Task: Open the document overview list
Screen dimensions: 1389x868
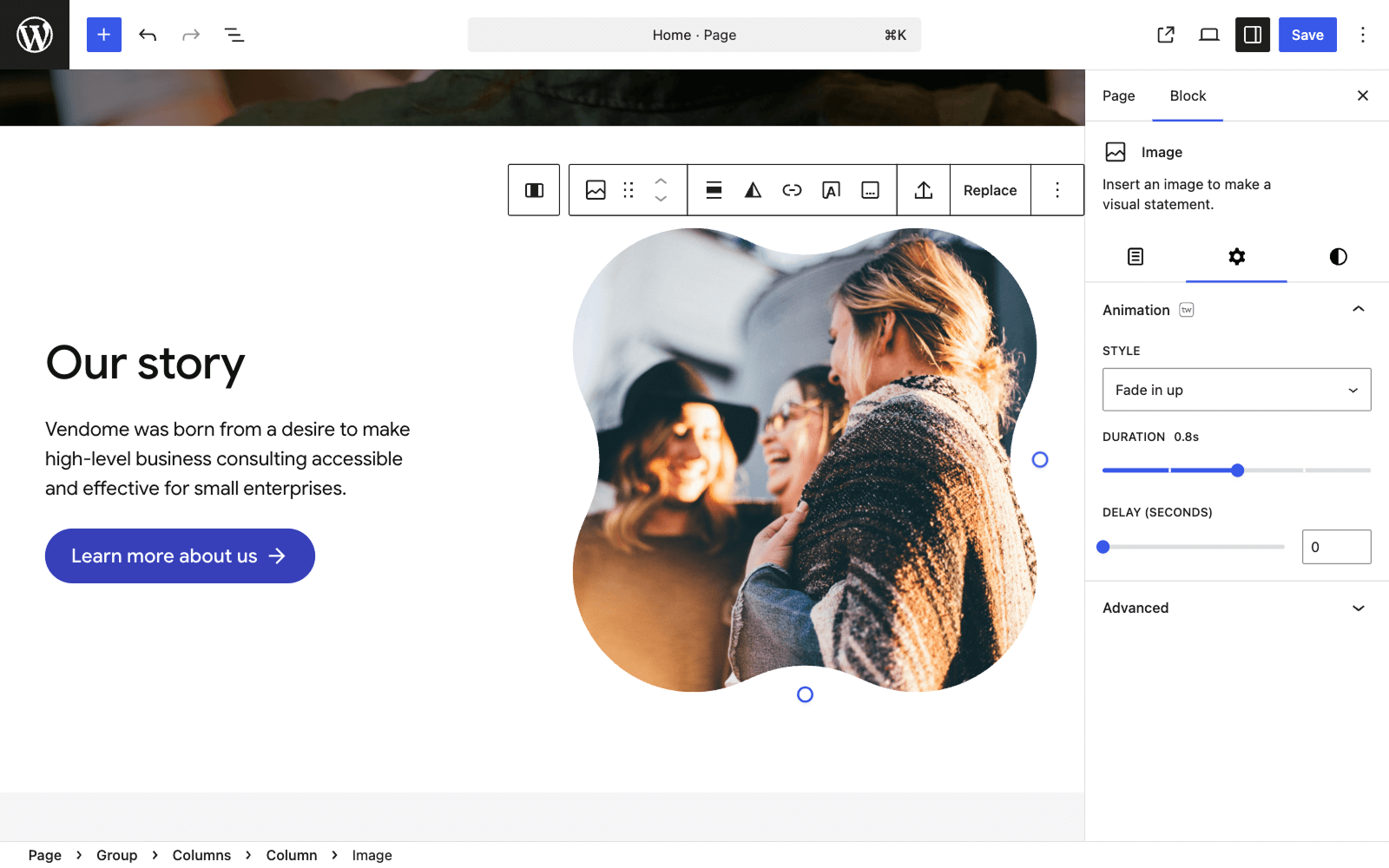Action: (x=234, y=35)
